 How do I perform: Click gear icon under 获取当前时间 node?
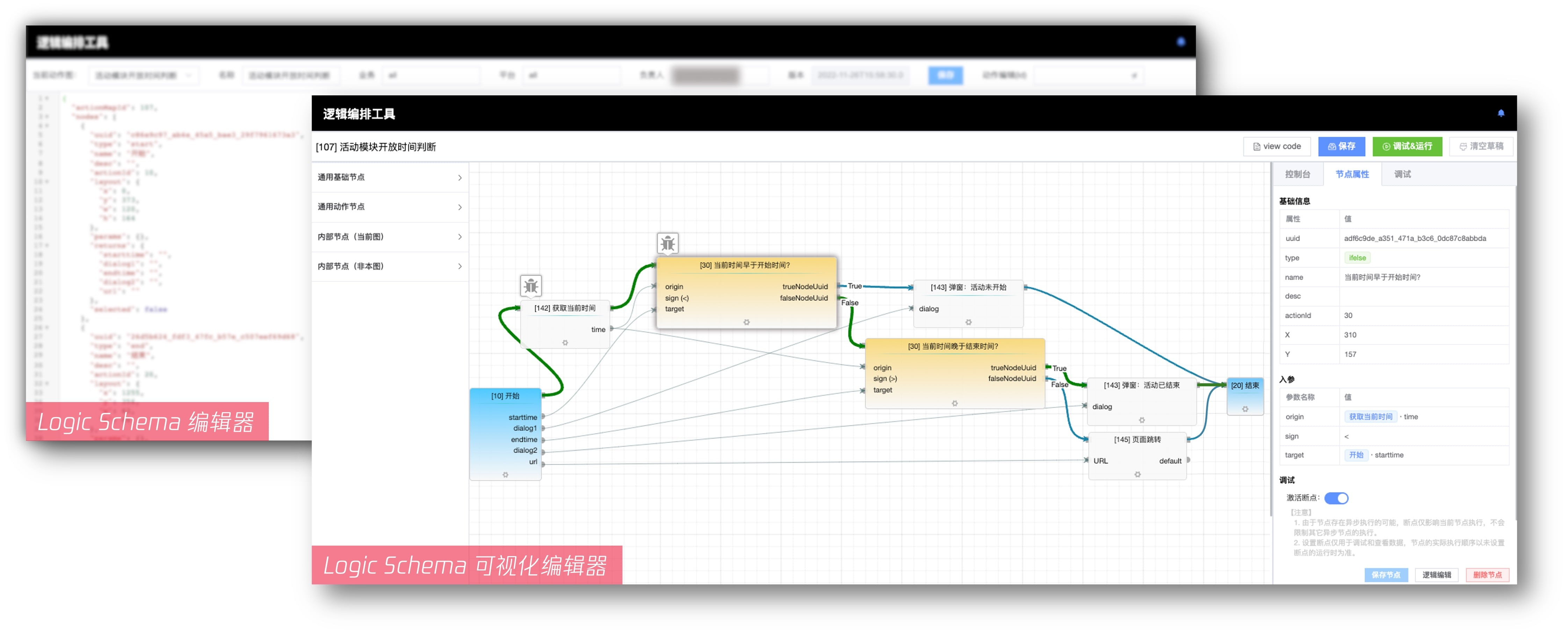[x=565, y=343]
